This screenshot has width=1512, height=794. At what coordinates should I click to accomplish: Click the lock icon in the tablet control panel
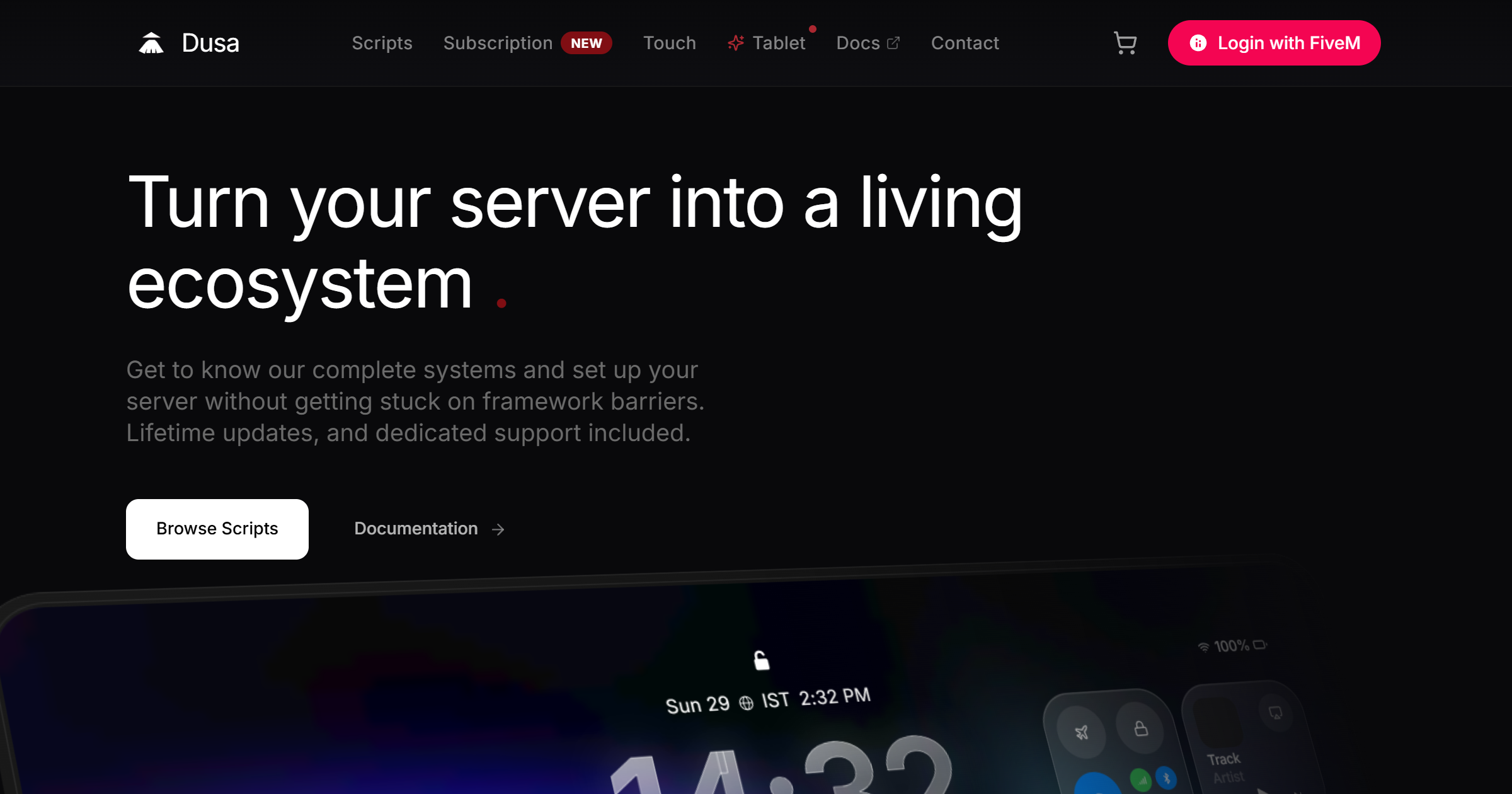click(1140, 728)
